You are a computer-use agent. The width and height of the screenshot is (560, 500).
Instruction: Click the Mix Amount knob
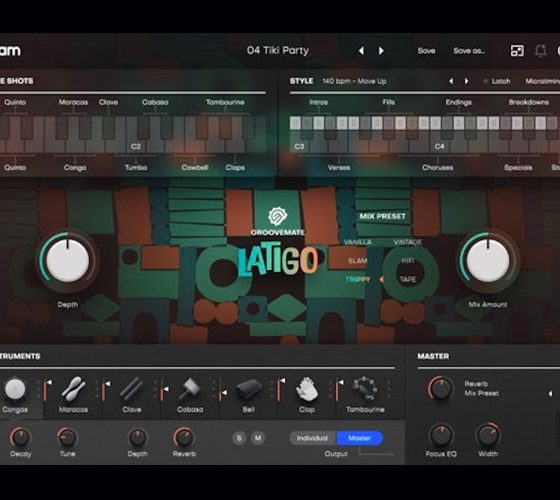click(x=488, y=260)
